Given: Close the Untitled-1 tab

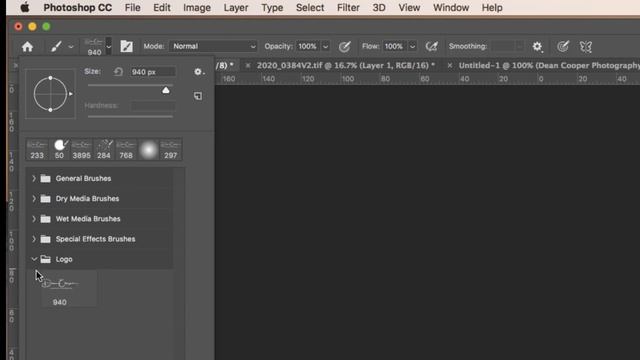Looking at the screenshot, I should tap(449, 65).
